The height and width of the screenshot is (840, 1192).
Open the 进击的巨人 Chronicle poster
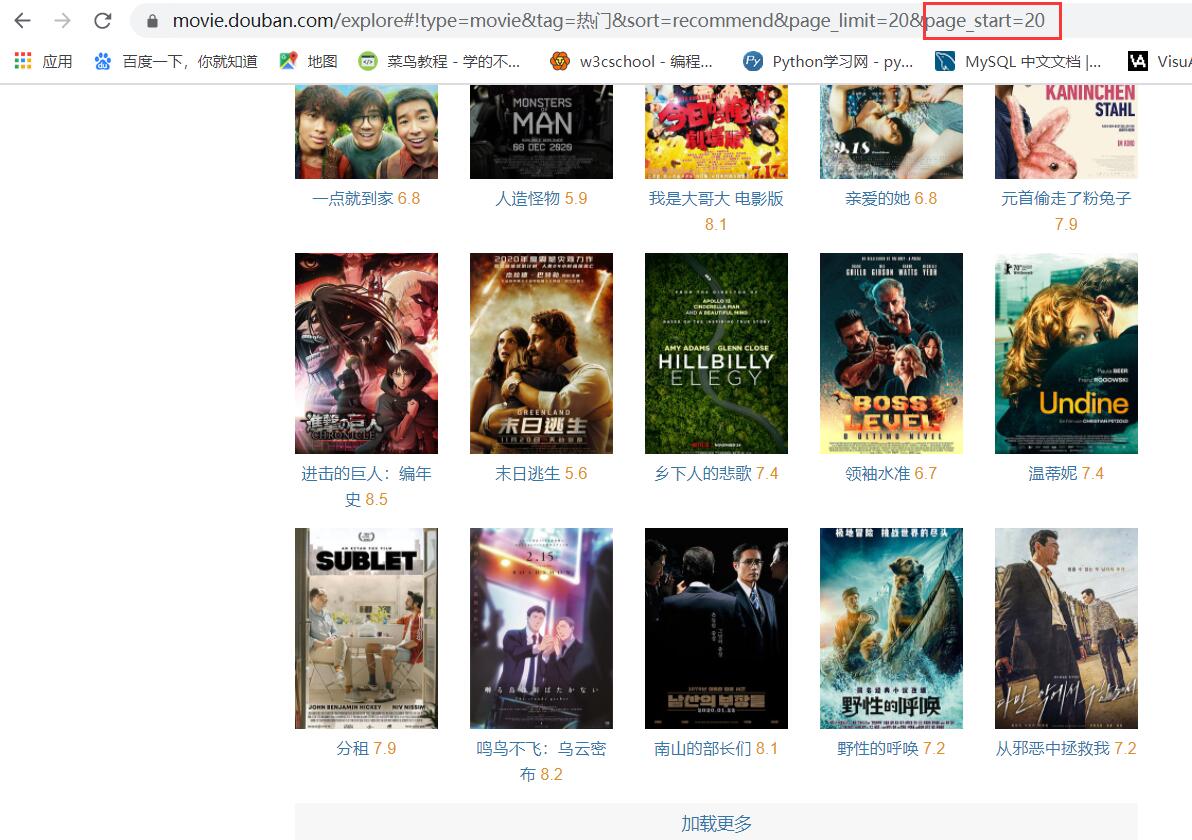point(366,353)
